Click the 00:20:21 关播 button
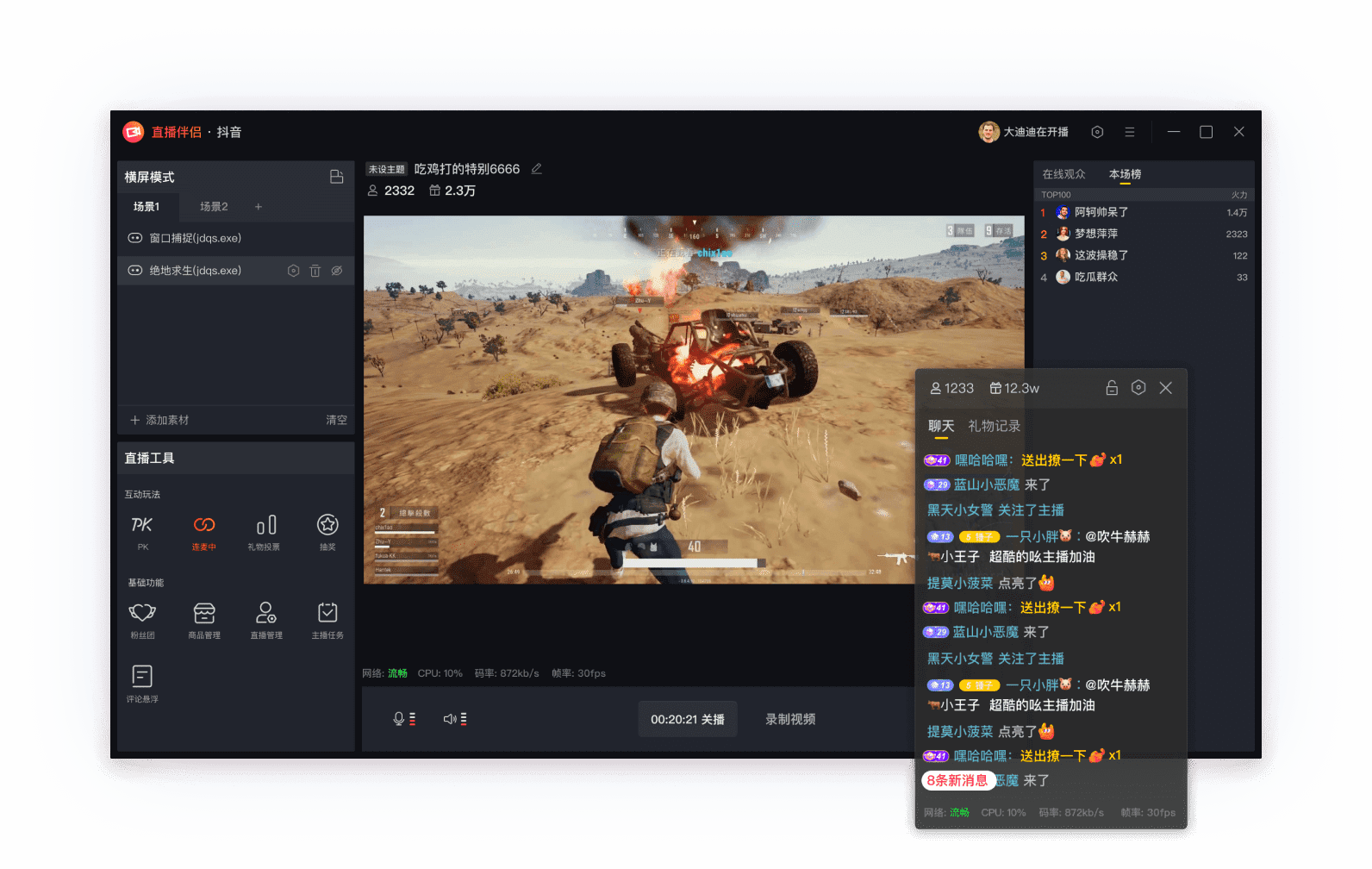 pyautogui.click(x=688, y=719)
